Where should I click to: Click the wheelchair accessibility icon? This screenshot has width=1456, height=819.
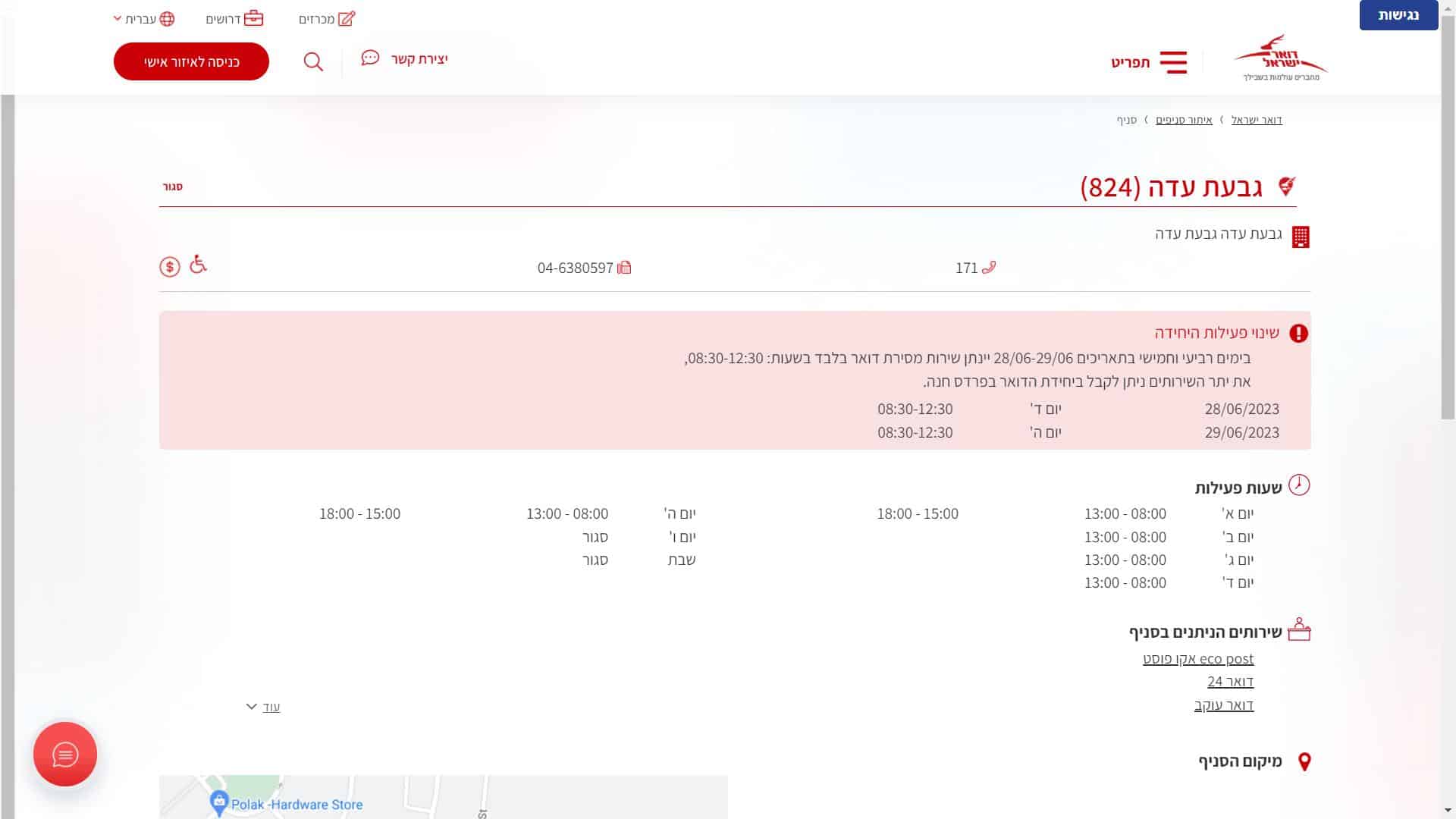pyautogui.click(x=198, y=264)
